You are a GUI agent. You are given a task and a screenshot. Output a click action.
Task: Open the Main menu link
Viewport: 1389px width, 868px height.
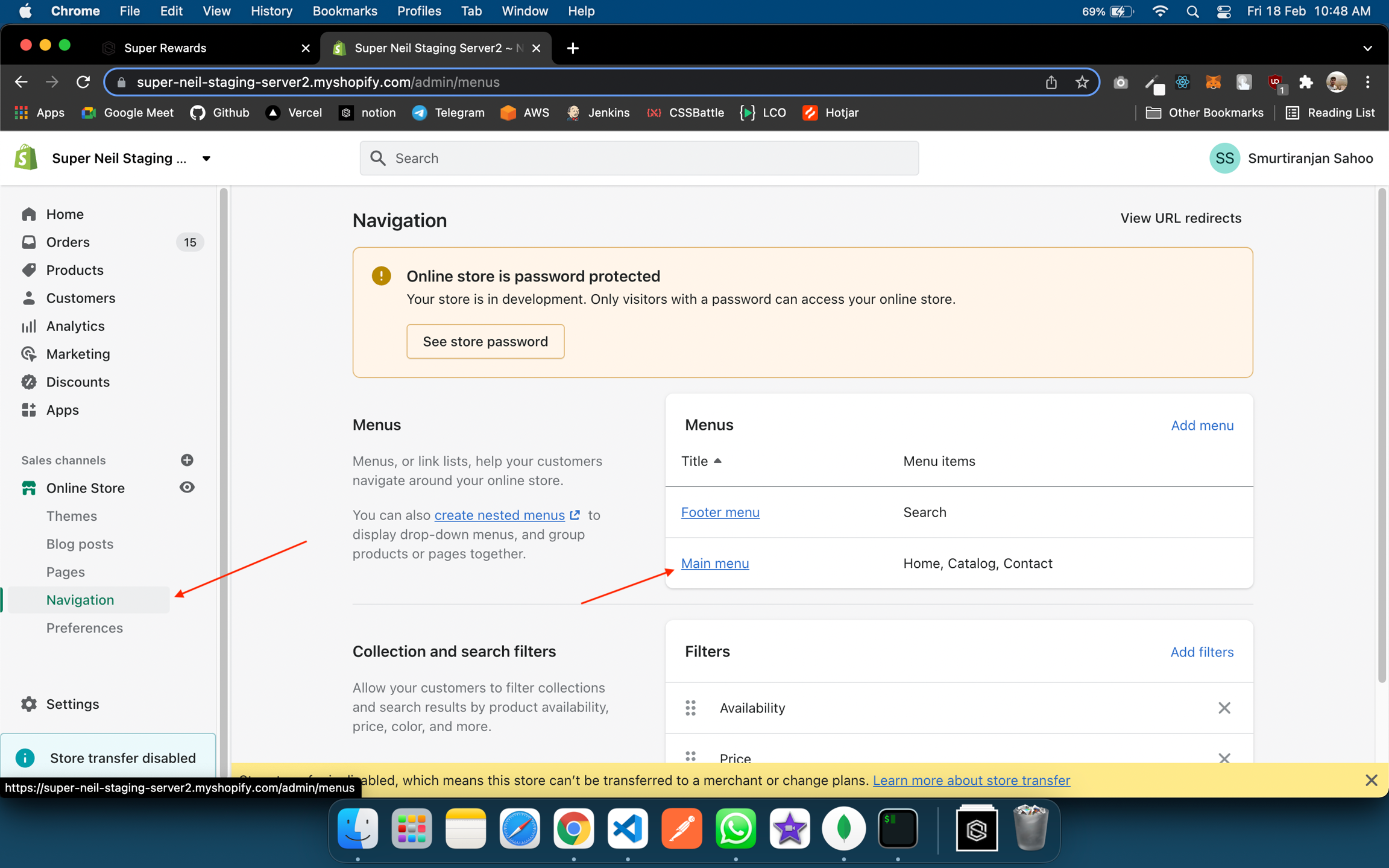click(x=715, y=563)
